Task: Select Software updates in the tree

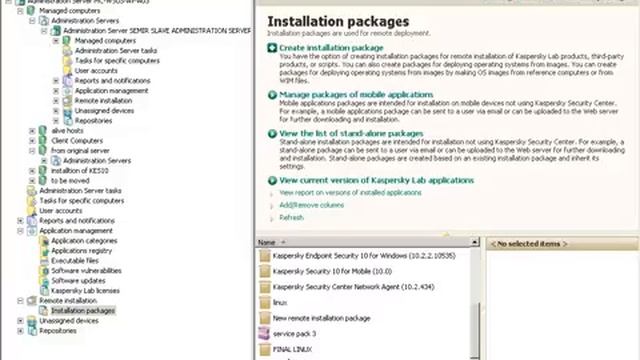Action: click(x=78, y=280)
